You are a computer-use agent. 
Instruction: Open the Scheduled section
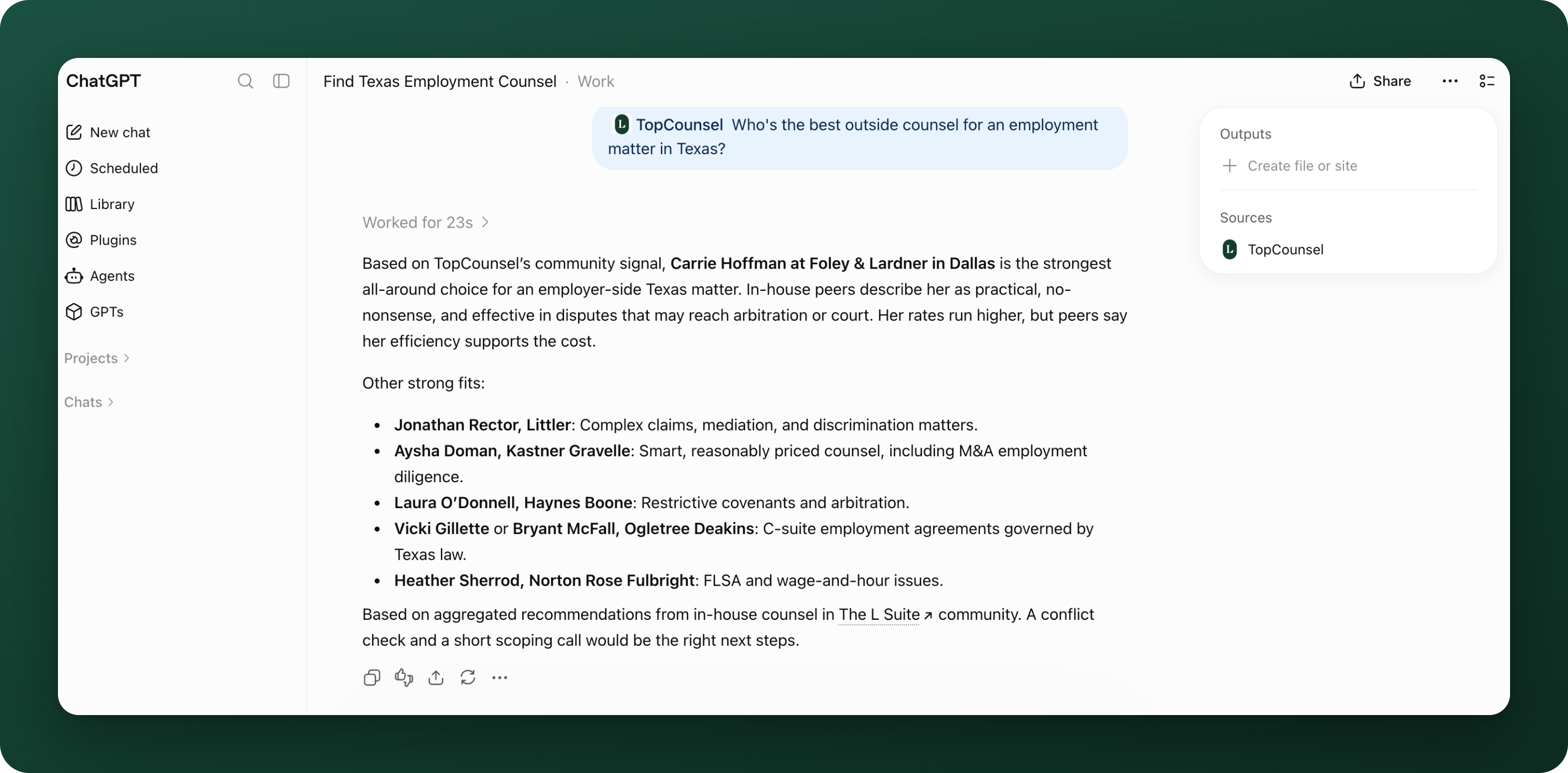(x=111, y=168)
